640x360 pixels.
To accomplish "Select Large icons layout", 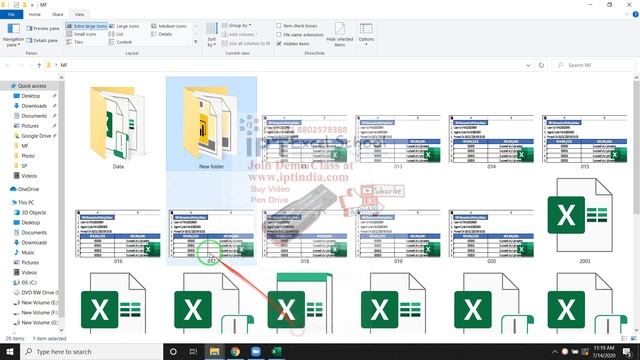I will tap(124, 26).
